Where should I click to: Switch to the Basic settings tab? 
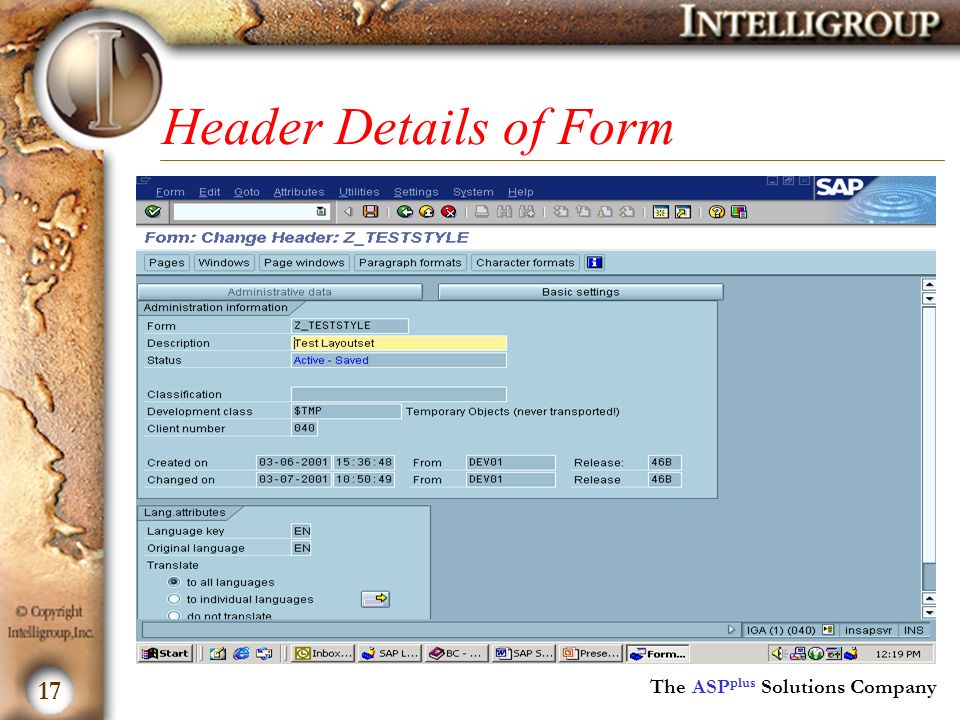coord(580,292)
